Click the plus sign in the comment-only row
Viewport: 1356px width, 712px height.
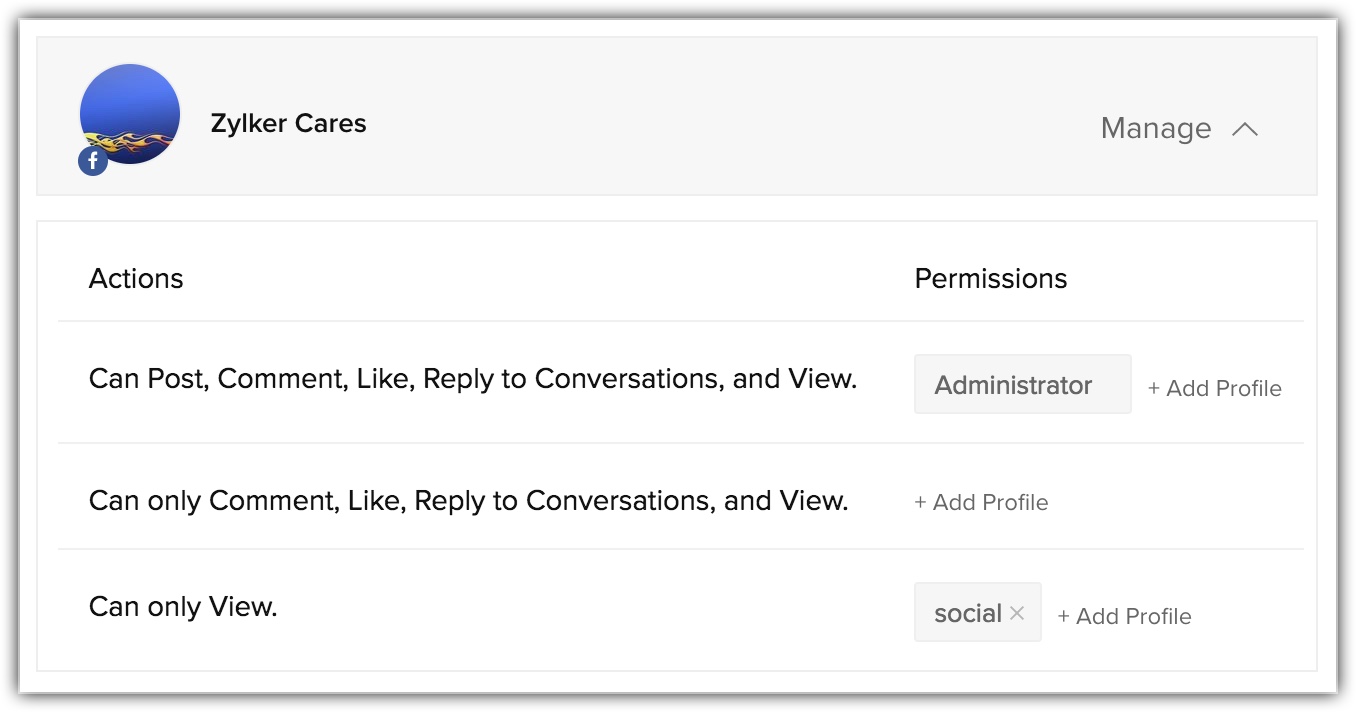(921, 502)
